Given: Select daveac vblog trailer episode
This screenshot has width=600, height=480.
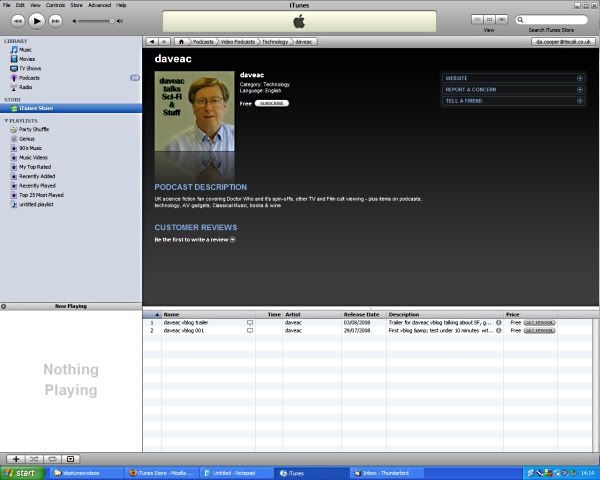Looking at the screenshot, I should (x=186, y=323).
